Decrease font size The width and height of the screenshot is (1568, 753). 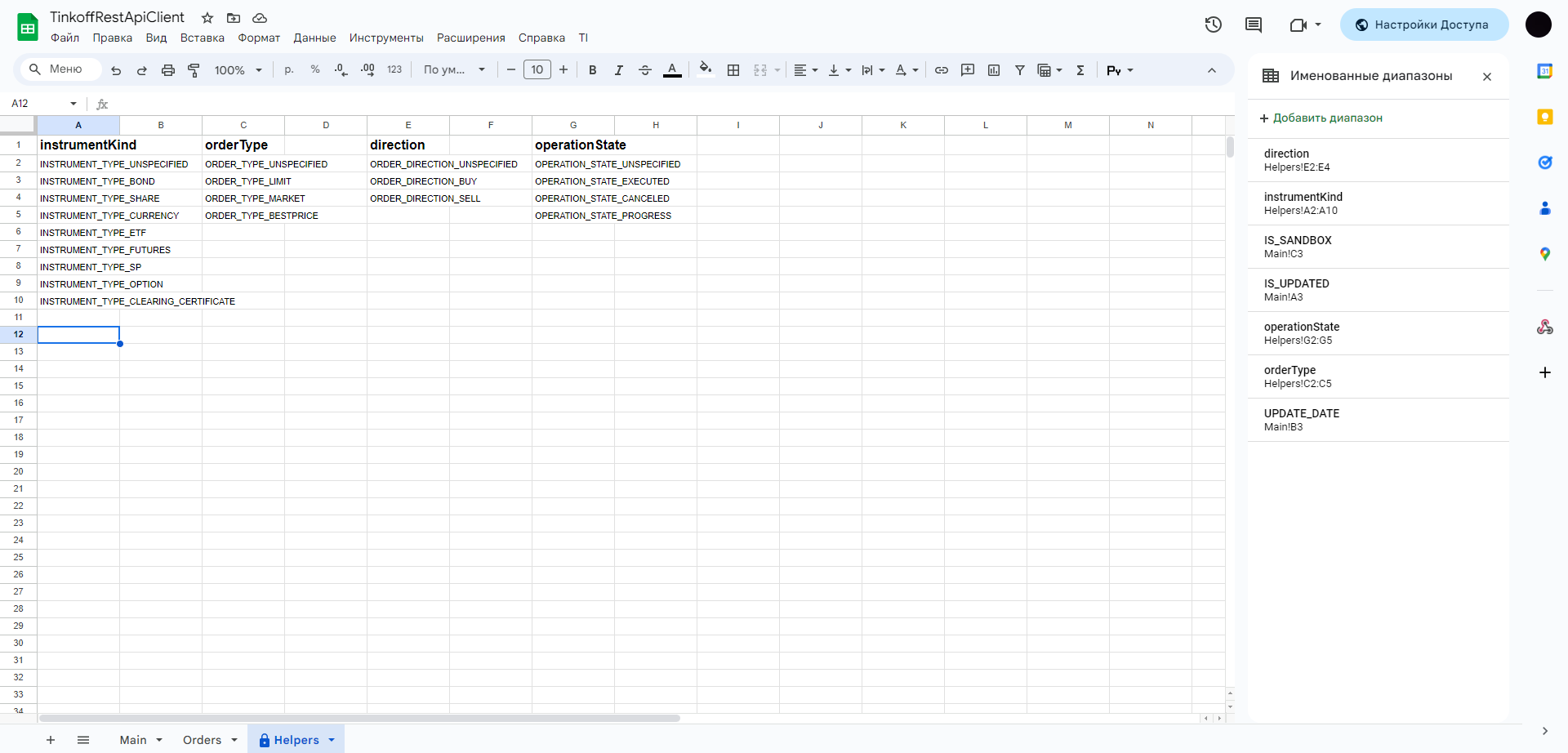[x=511, y=70]
